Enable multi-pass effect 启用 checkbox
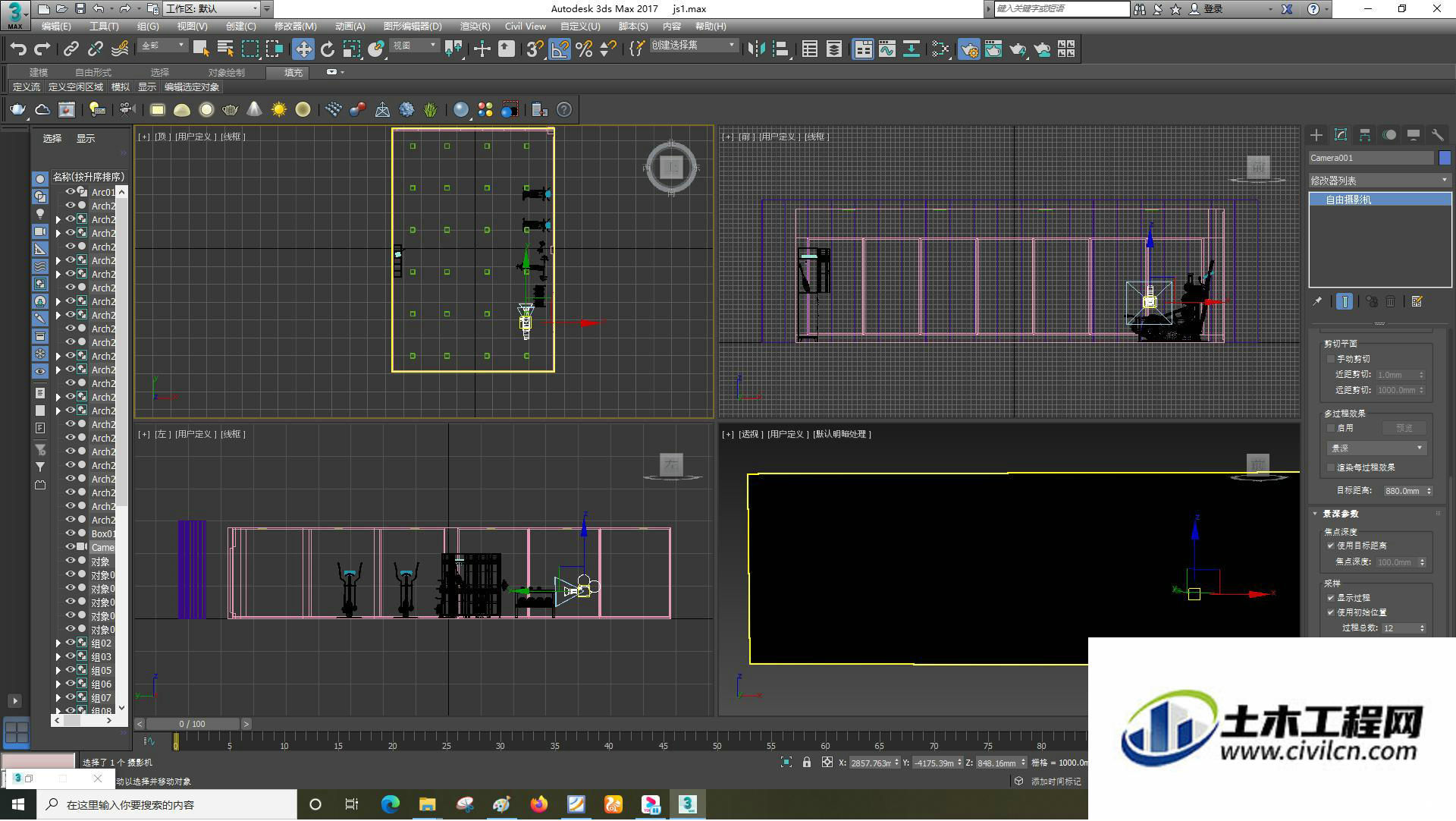1456x821 pixels. click(x=1331, y=428)
